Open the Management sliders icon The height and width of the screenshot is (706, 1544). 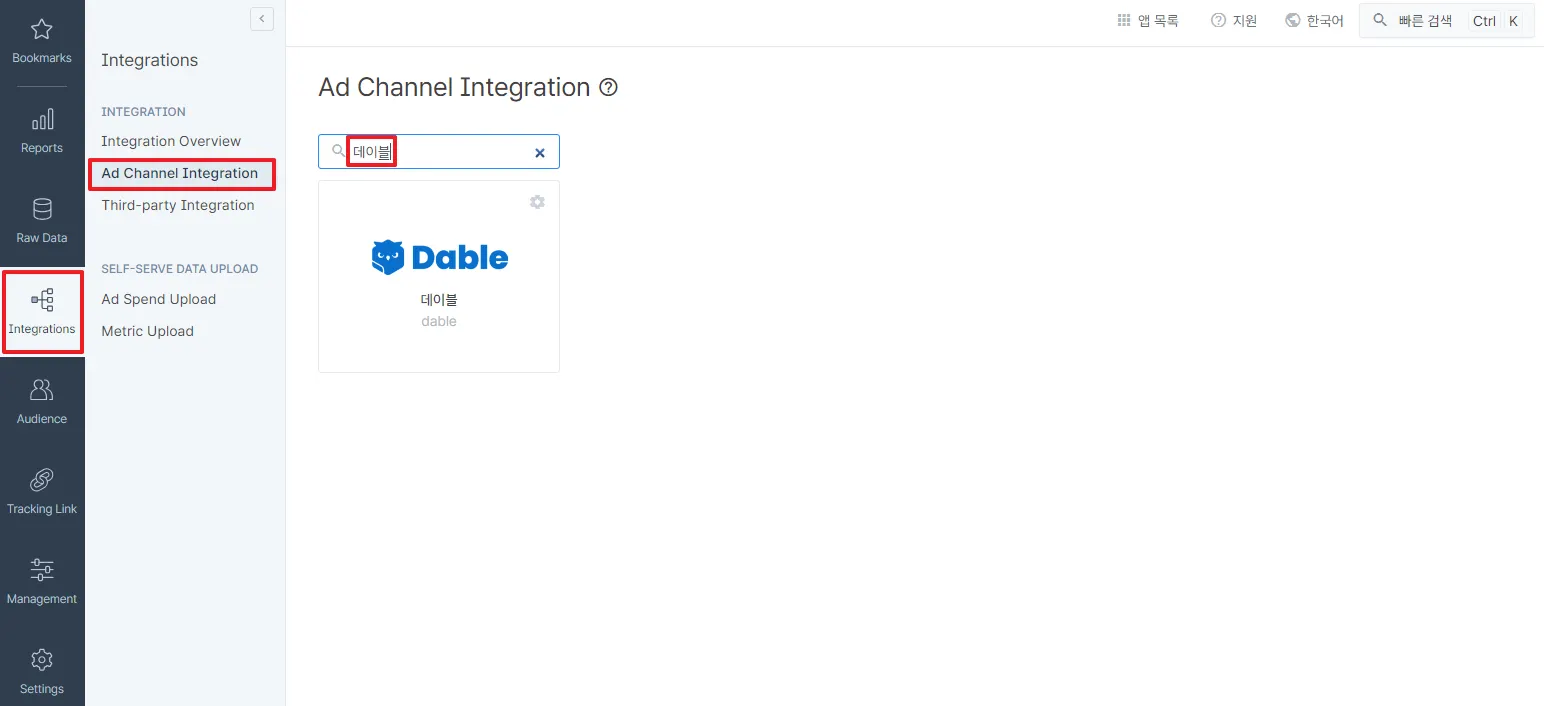(42, 570)
